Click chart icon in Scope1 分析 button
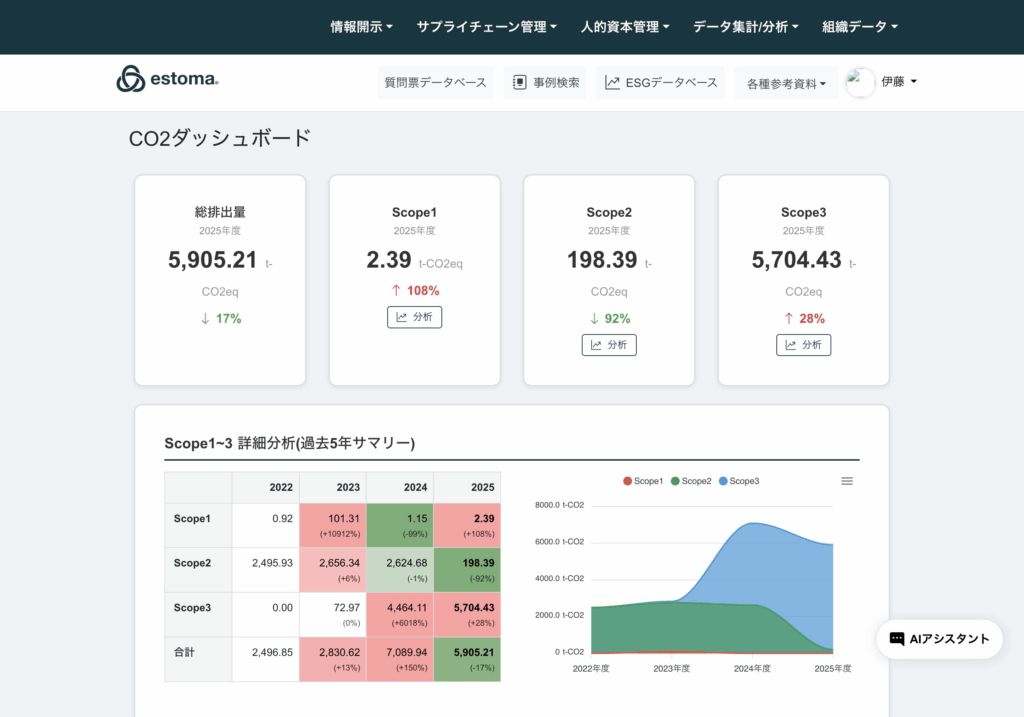Screen dimensions: 1024x717 coord(402,317)
